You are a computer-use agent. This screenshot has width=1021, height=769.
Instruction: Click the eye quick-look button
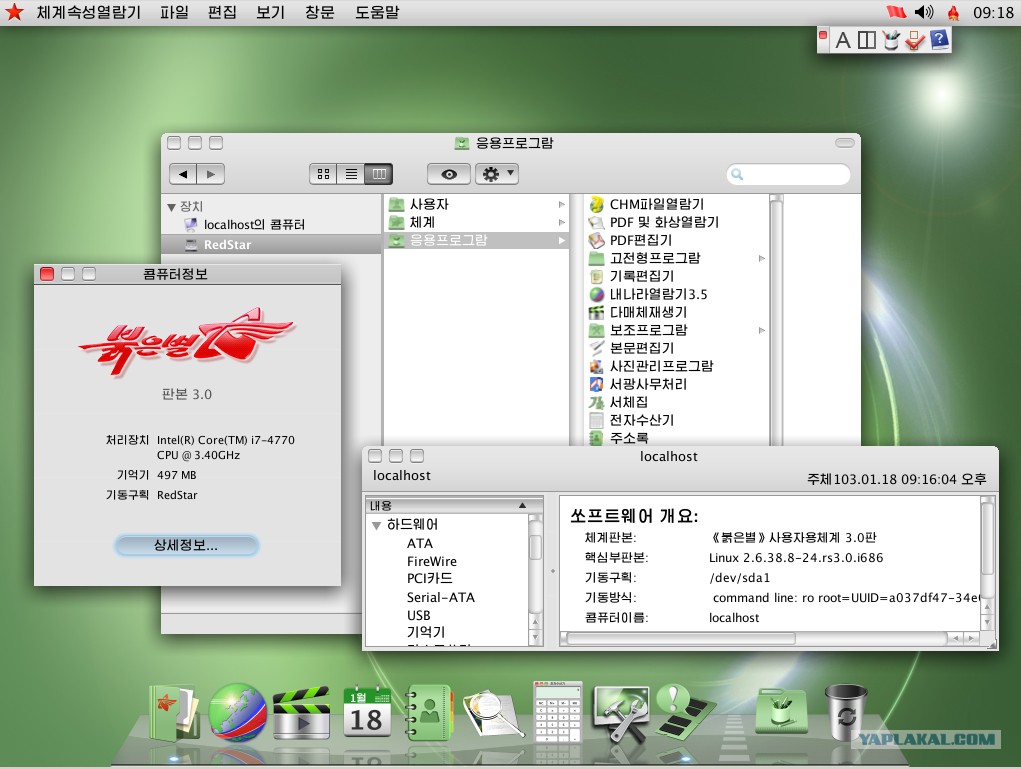(x=449, y=174)
